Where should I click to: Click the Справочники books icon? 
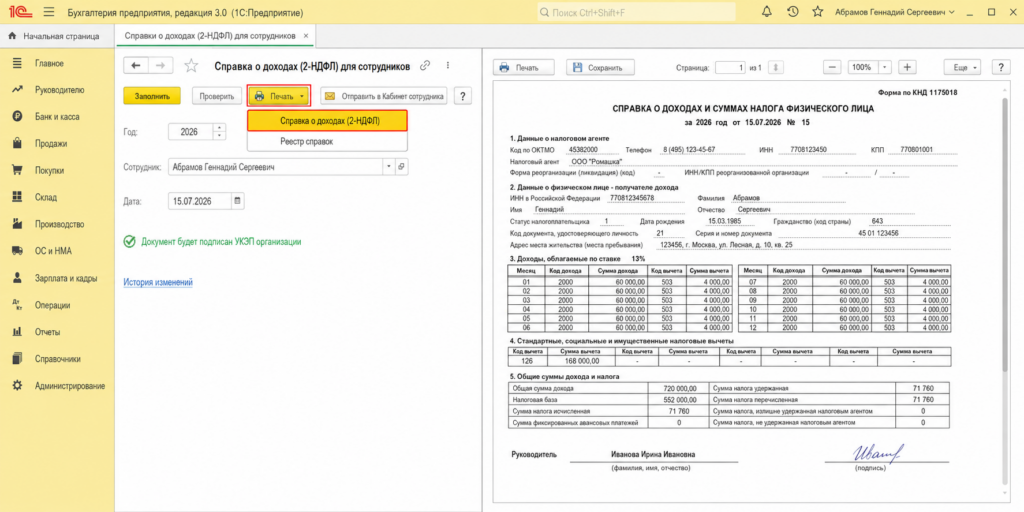click(x=18, y=359)
